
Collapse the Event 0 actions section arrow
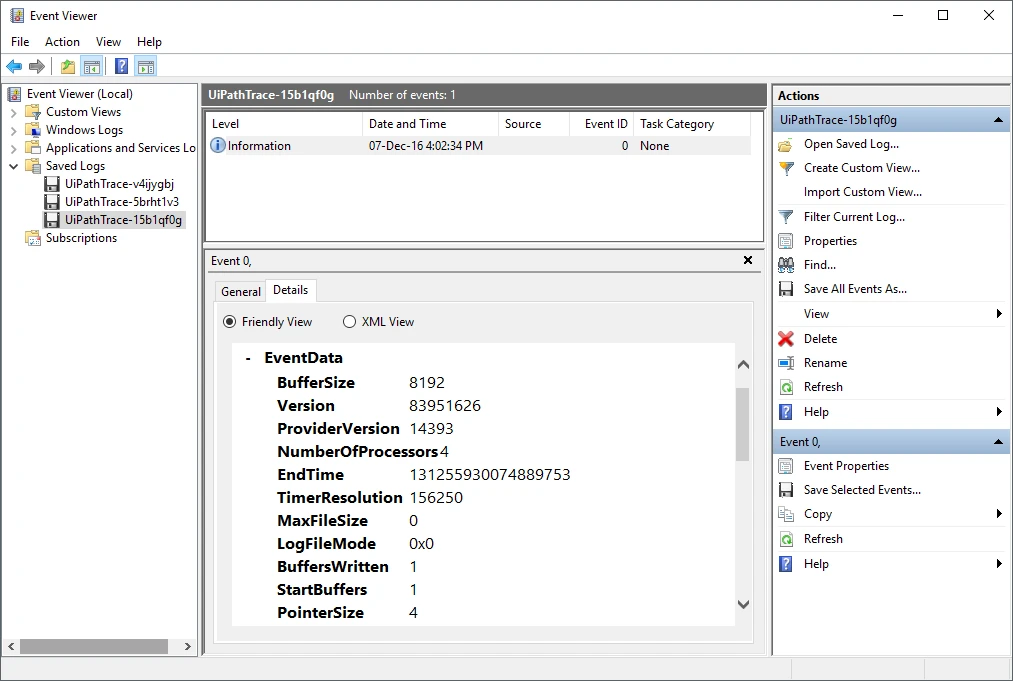(998, 442)
